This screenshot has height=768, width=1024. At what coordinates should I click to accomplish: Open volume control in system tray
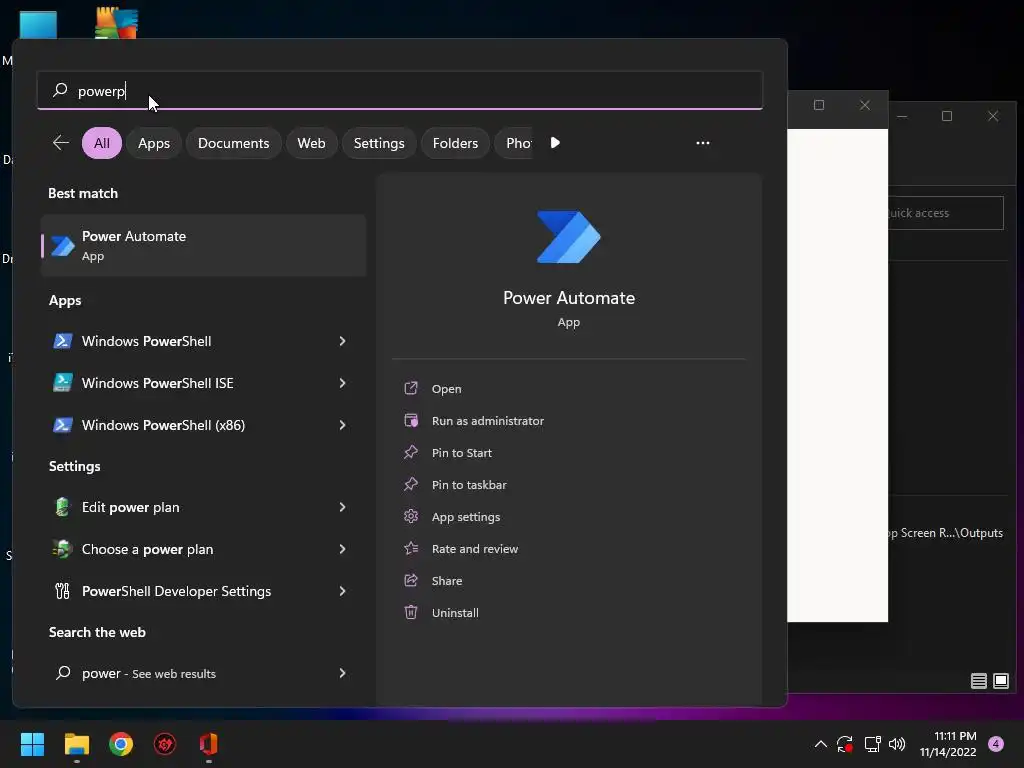[897, 744]
